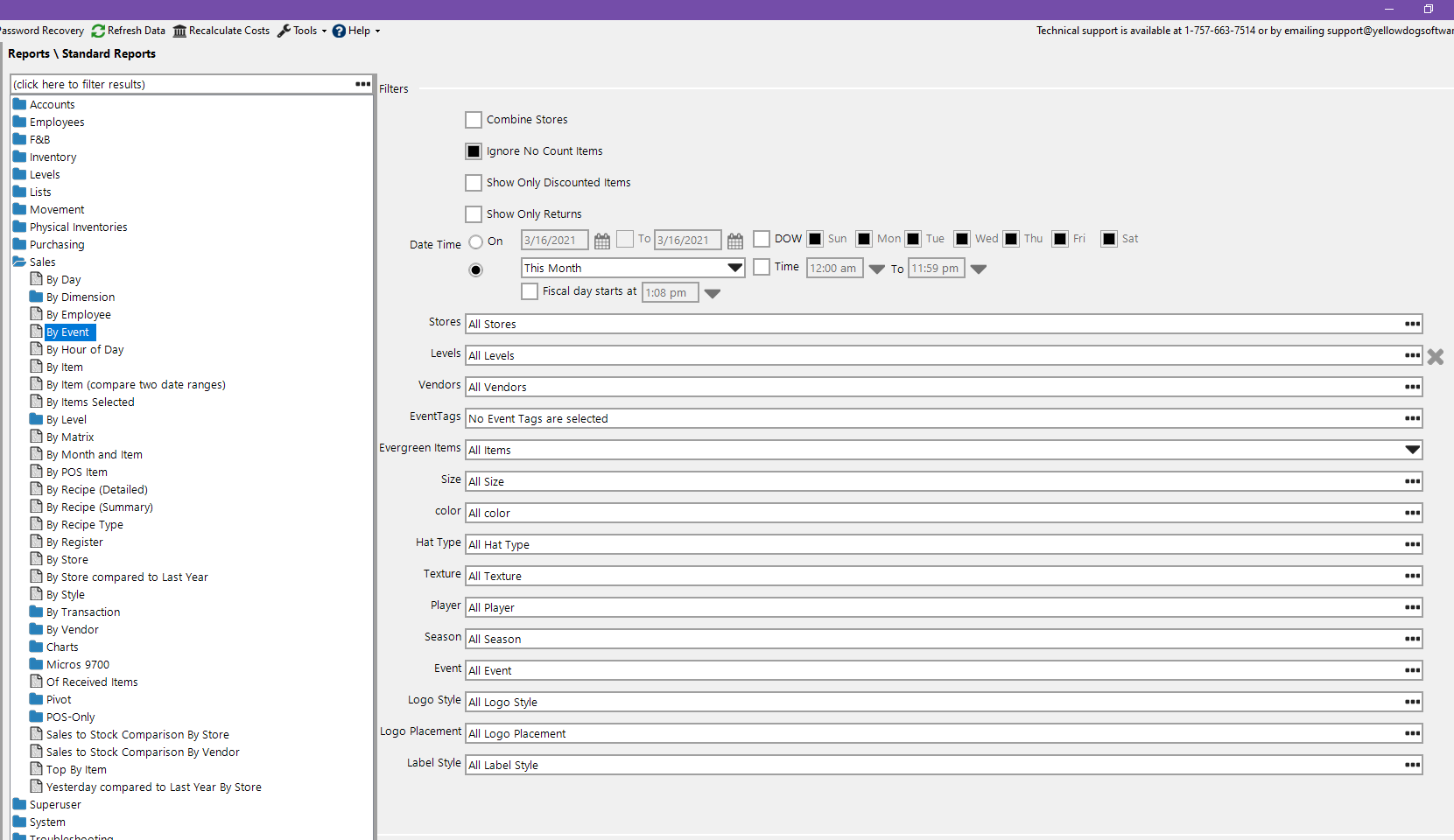The height and width of the screenshot is (840, 1454).
Task: Open the By Level folder icon
Action: [x=36, y=419]
